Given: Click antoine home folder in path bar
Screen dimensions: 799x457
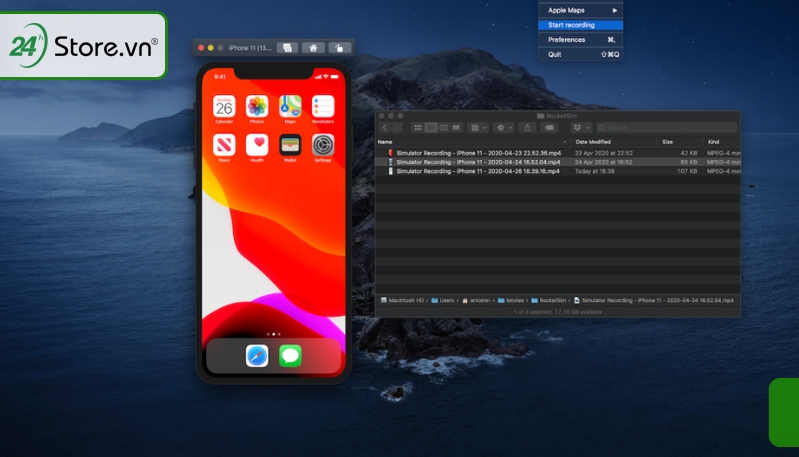Looking at the screenshot, I should click(x=476, y=301).
